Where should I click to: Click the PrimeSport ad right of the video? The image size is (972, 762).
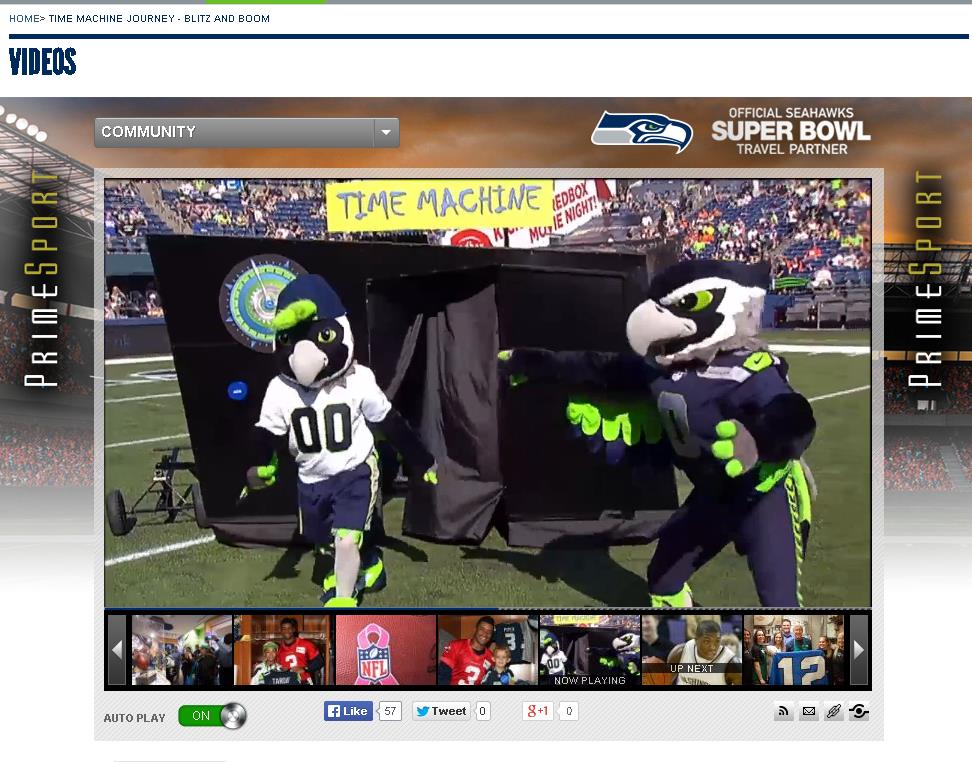coord(926,278)
